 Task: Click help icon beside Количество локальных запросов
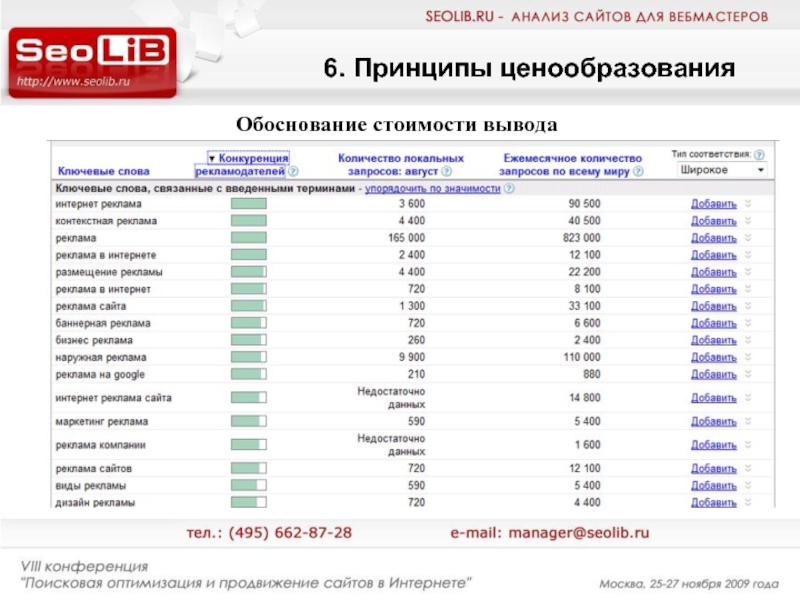tap(446, 171)
